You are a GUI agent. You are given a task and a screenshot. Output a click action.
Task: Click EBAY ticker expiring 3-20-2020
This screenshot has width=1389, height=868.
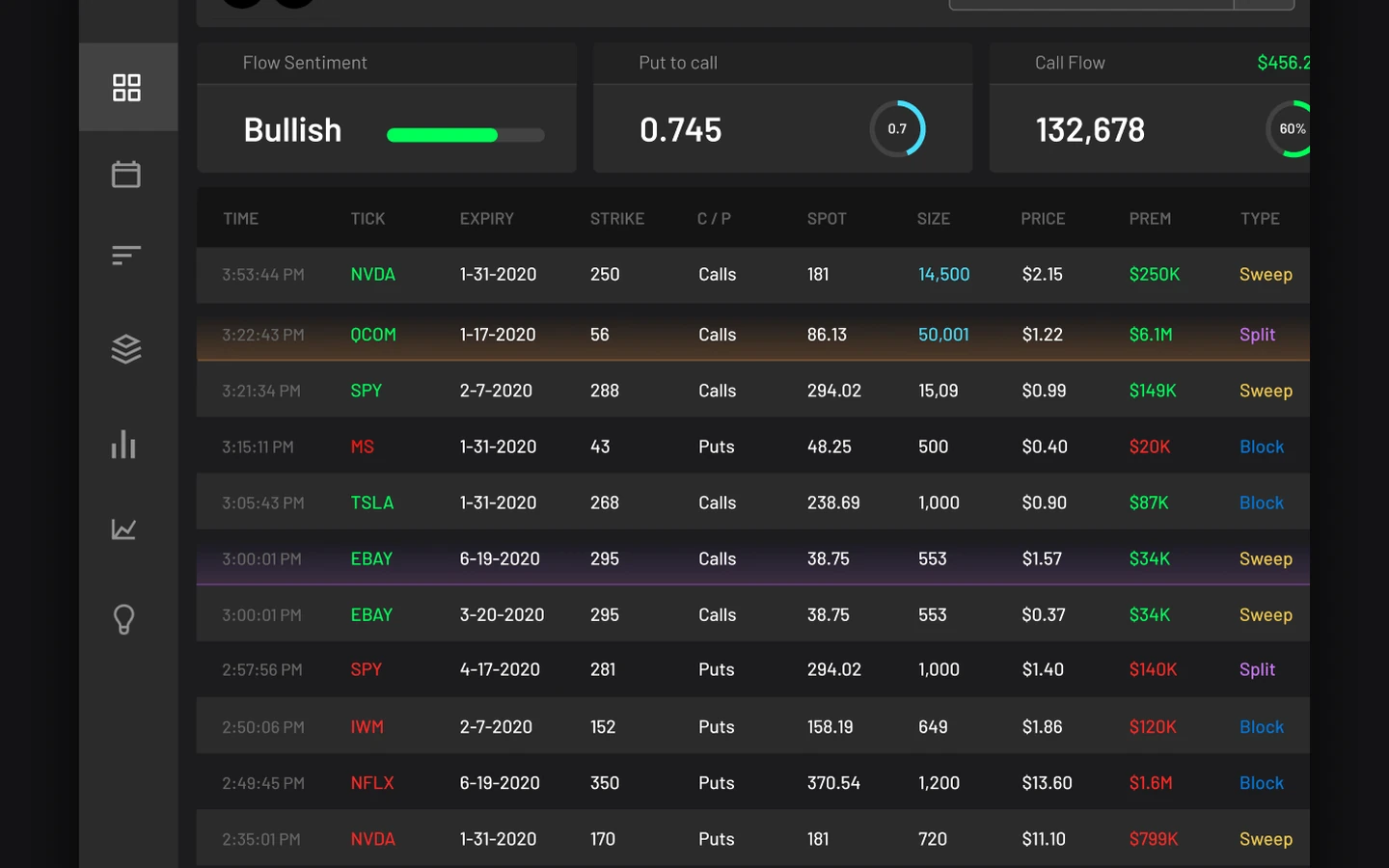(371, 614)
